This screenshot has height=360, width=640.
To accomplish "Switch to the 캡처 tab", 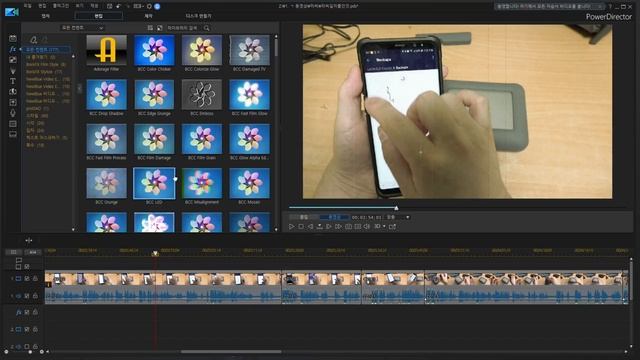I will click(46, 16).
